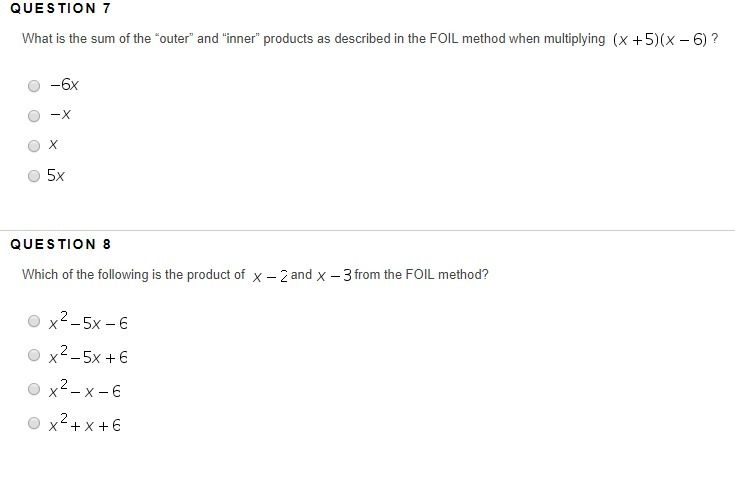This screenshot has width=735, height=479.
Task: Mark the radio button beside plain x answer
Action: (x=34, y=146)
